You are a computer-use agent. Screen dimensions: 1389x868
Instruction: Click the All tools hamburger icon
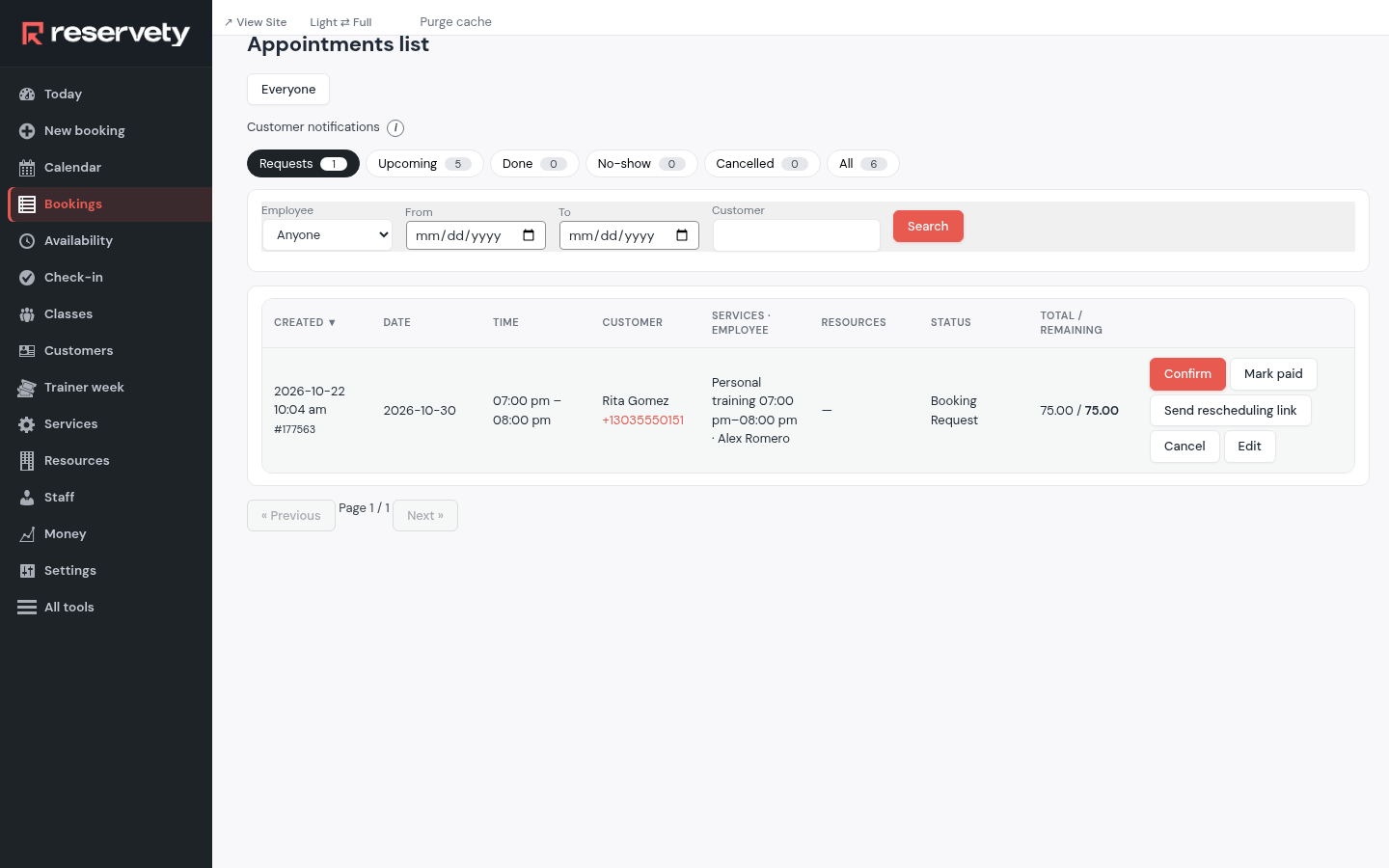tap(27, 608)
